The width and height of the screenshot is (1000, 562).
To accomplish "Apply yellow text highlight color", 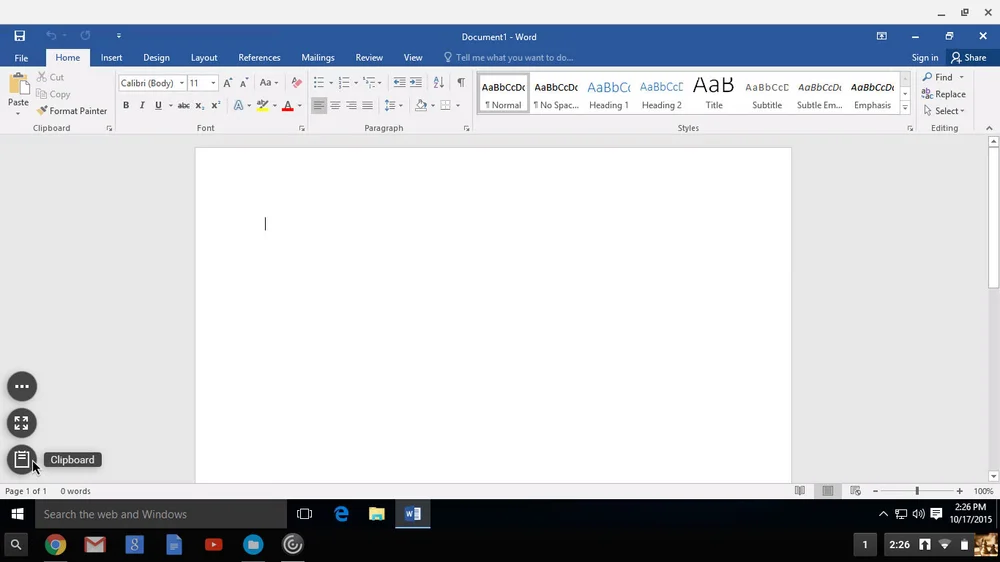I will click(262, 105).
